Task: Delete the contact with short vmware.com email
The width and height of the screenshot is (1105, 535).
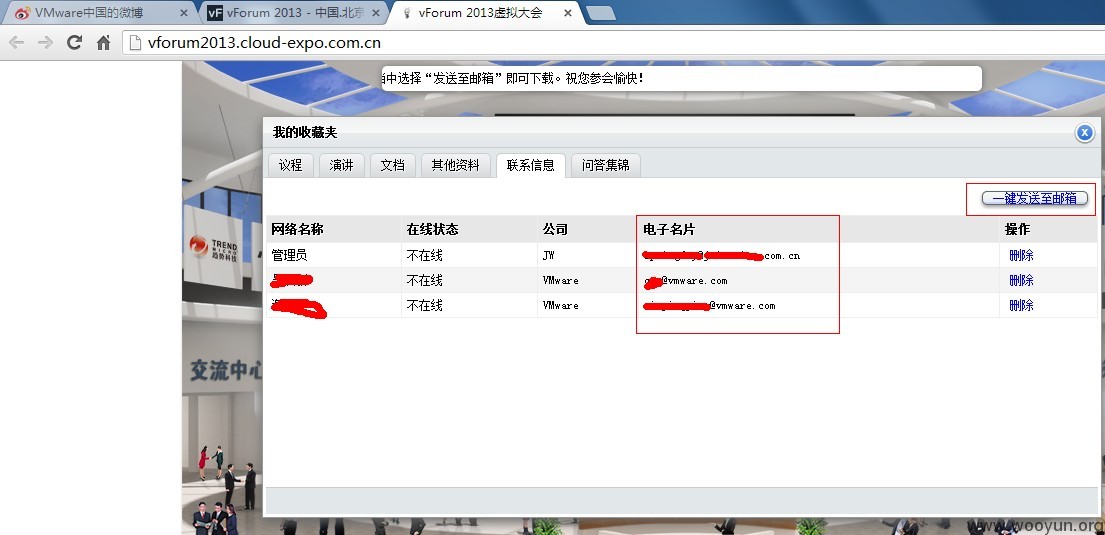Action: click(1021, 280)
